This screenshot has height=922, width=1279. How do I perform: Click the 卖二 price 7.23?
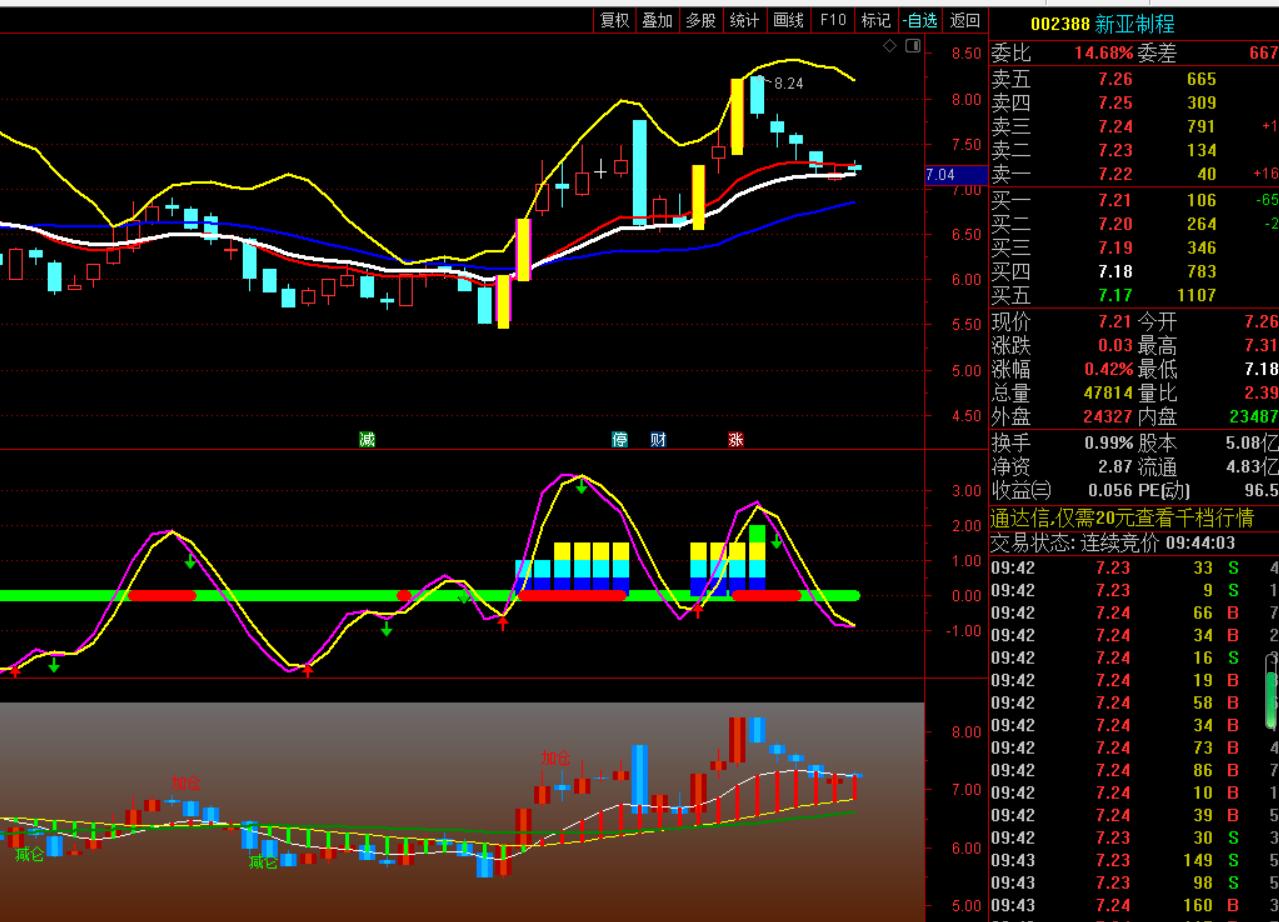[x=1115, y=150]
